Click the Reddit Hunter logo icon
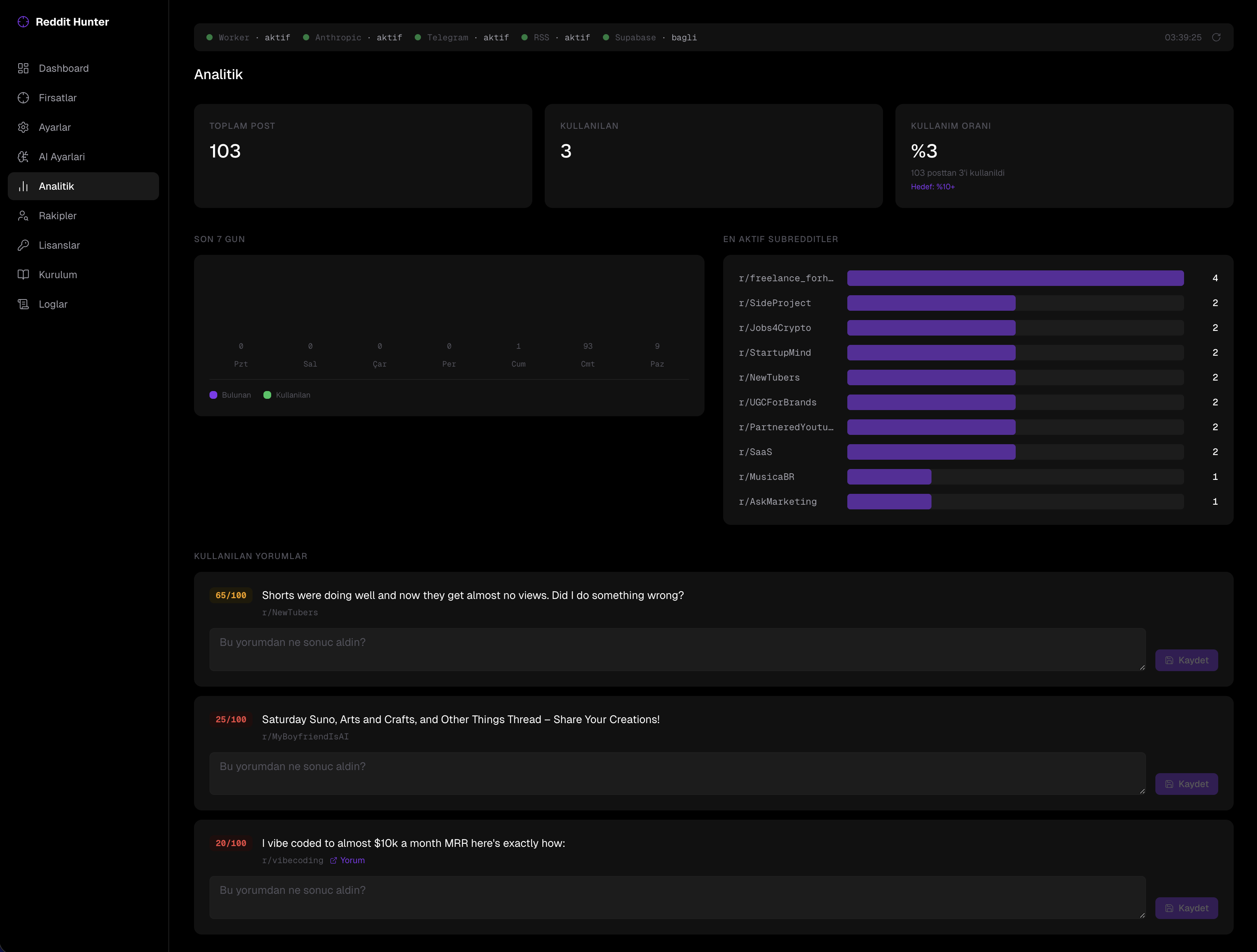1257x952 pixels. [23, 22]
